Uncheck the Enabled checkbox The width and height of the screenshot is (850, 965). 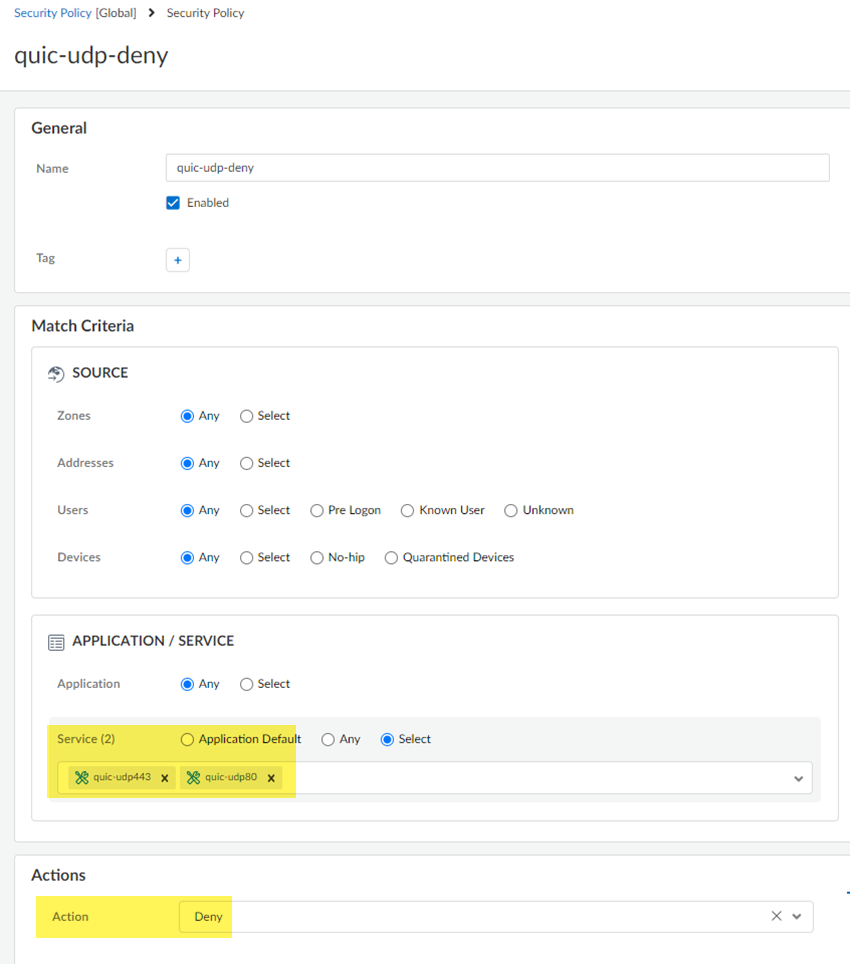tap(173, 203)
